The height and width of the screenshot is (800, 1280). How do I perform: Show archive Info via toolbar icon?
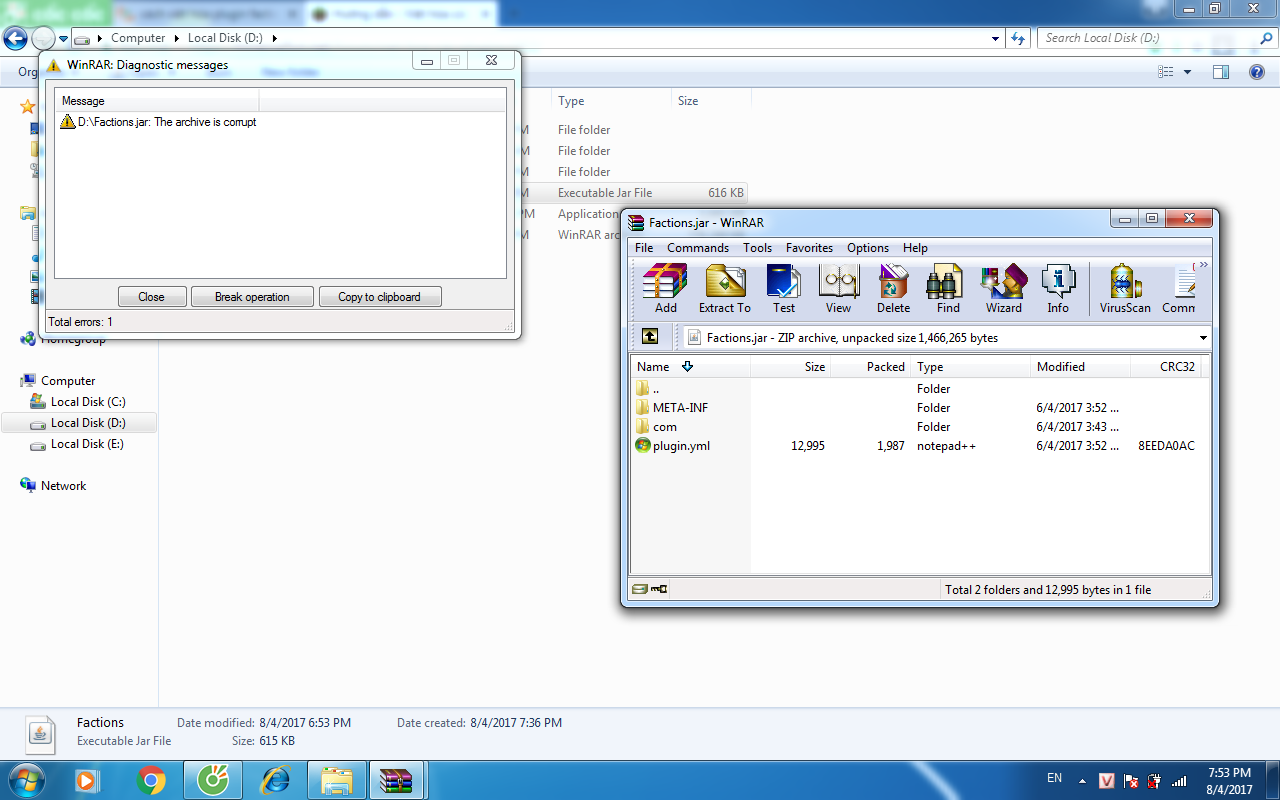pyautogui.click(x=1058, y=289)
